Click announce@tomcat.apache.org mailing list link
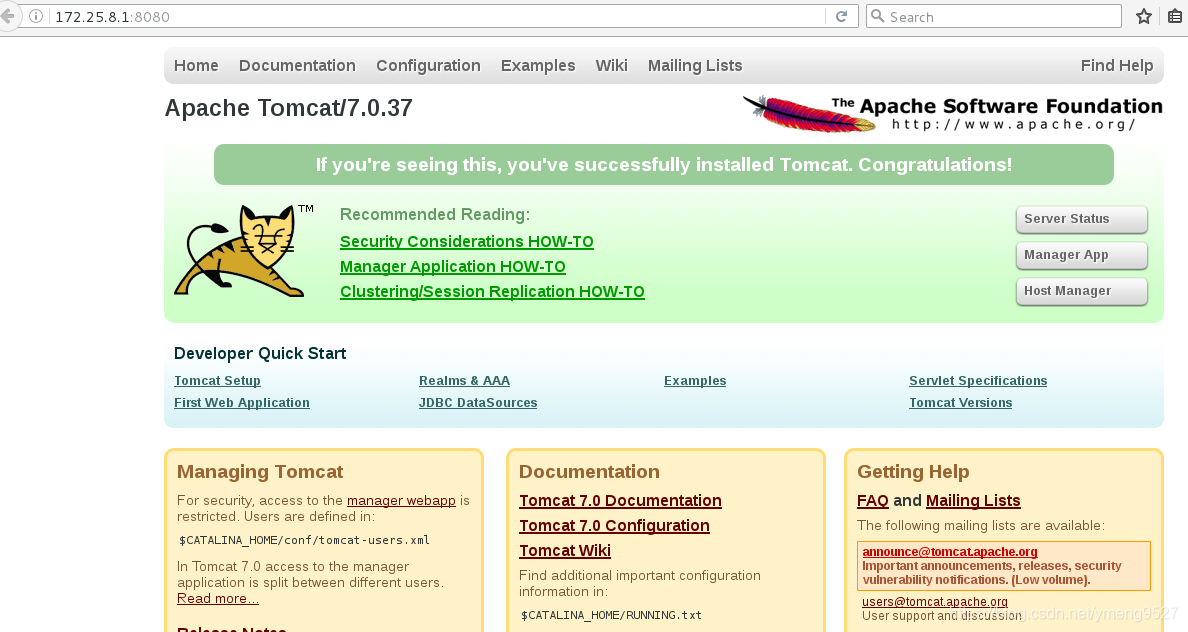Viewport: 1188px width, 632px height. click(x=950, y=552)
